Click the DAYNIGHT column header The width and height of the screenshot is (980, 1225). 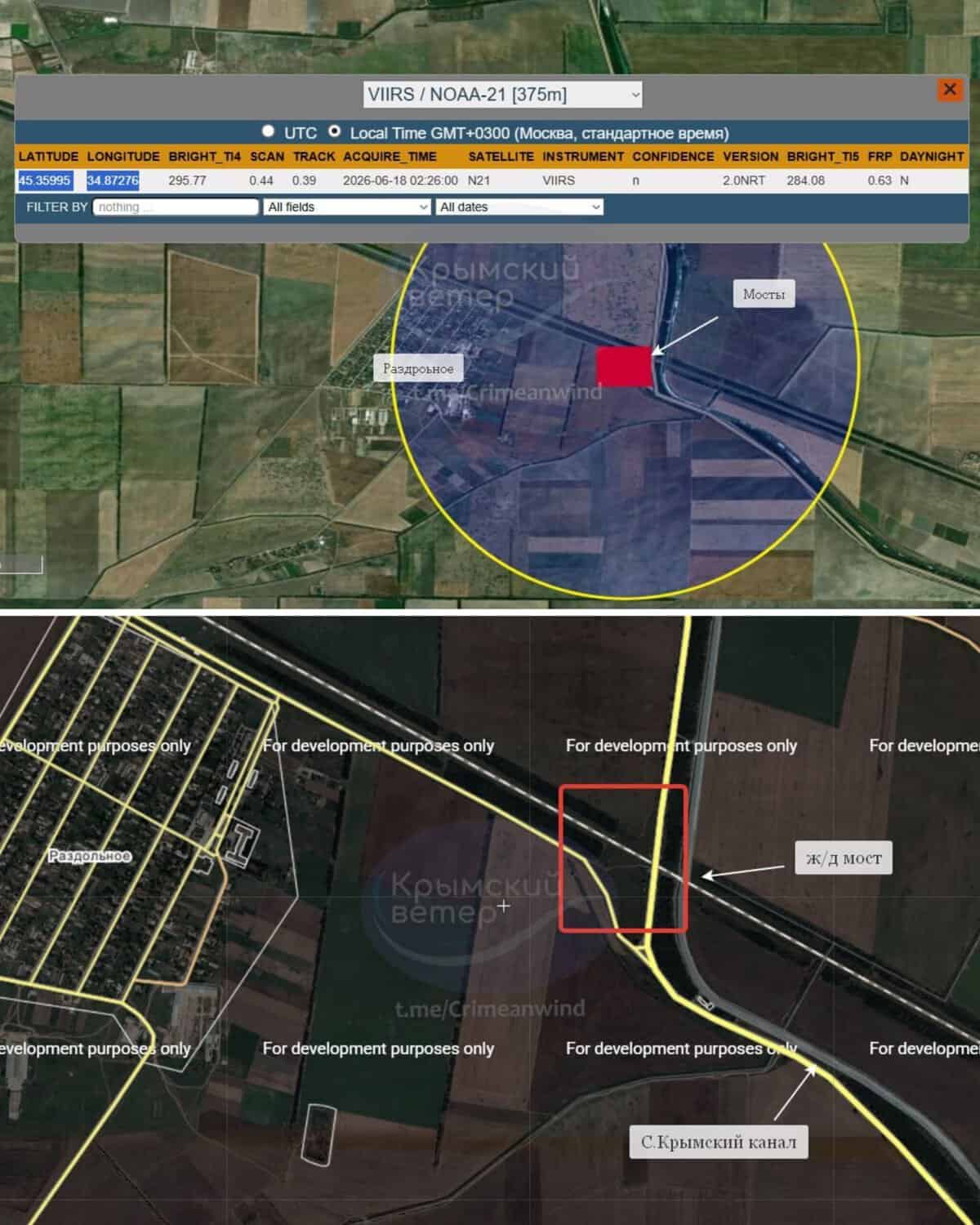[932, 157]
